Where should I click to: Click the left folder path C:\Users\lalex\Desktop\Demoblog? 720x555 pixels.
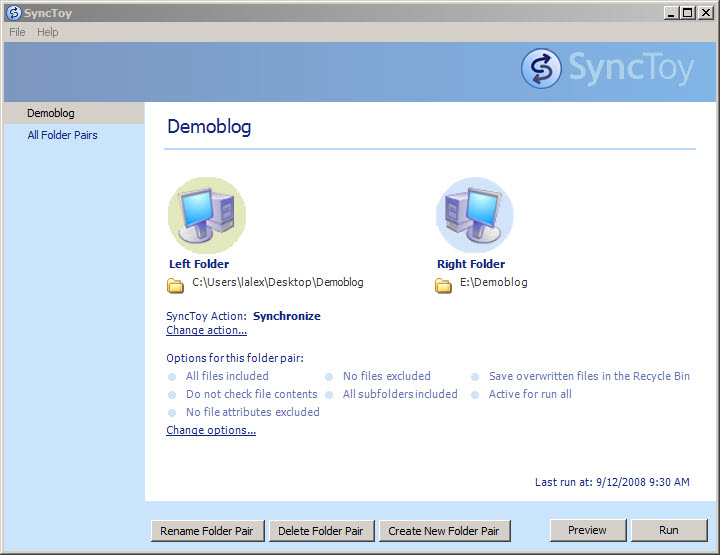tap(278, 282)
